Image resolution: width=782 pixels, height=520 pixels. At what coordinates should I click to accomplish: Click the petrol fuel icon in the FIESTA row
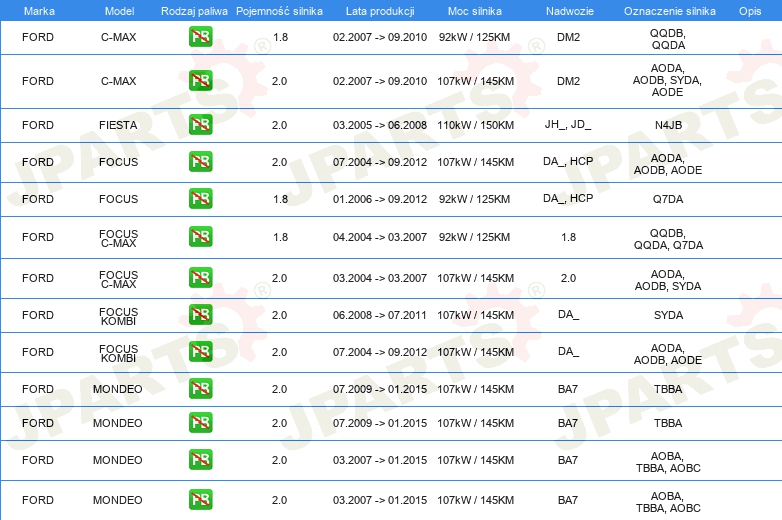point(200,125)
